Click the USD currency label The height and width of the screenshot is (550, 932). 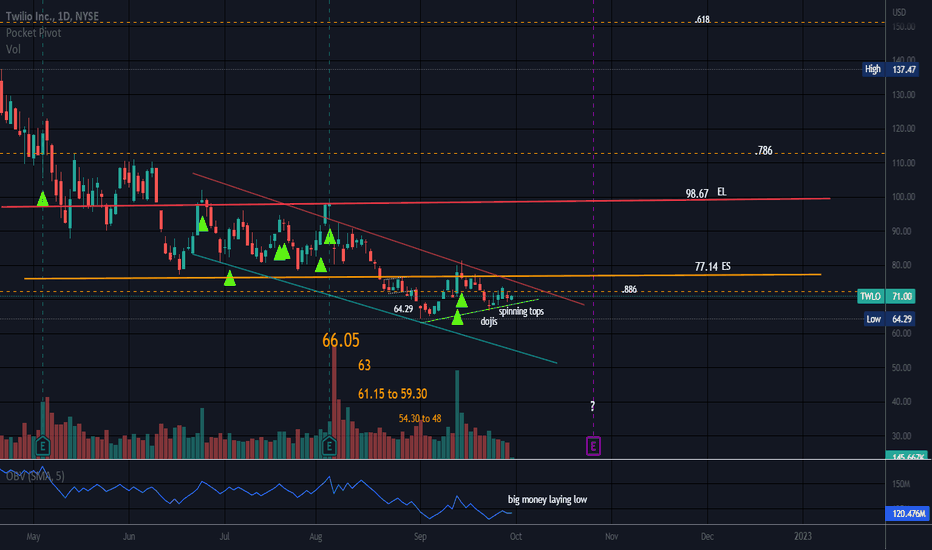[899, 12]
